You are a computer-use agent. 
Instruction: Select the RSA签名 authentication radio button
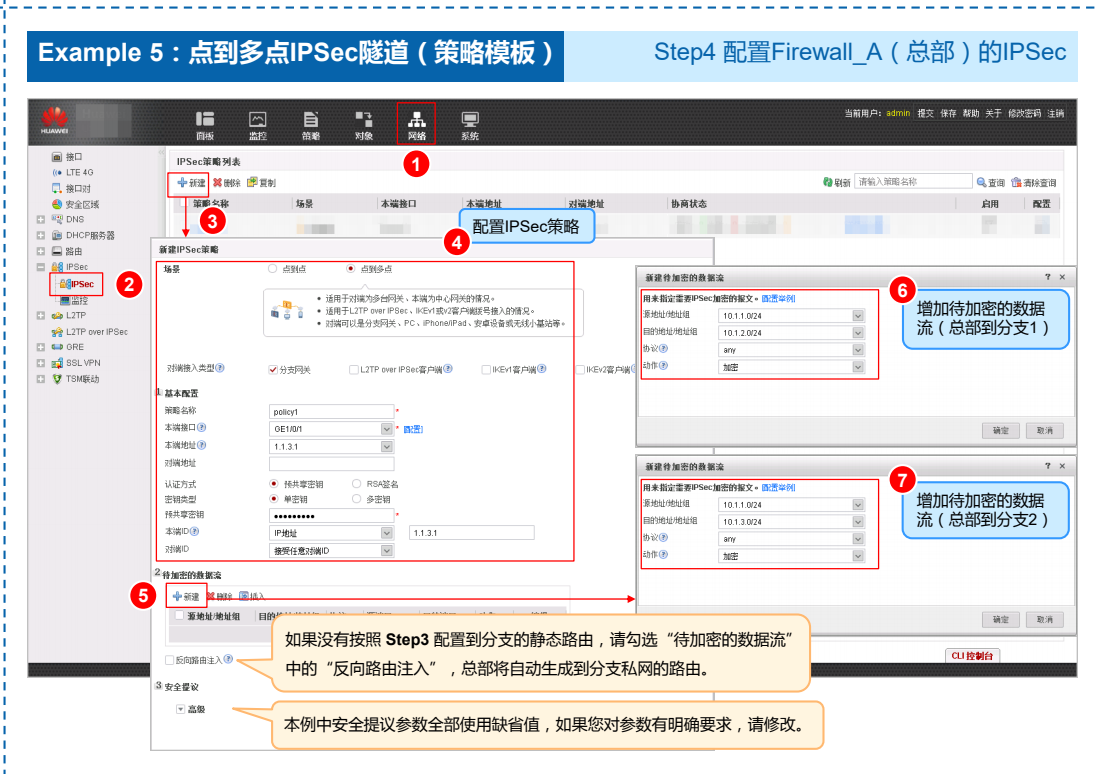coord(357,484)
